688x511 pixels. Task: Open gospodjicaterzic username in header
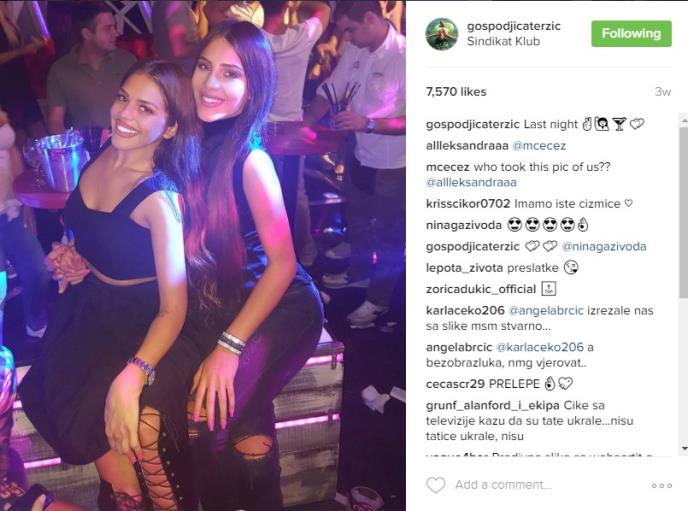click(x=513, y=26)
